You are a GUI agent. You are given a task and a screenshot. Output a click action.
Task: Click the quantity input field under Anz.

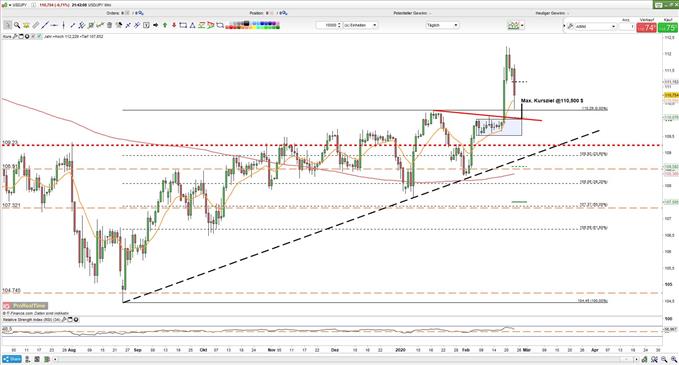tap(627, 26)
